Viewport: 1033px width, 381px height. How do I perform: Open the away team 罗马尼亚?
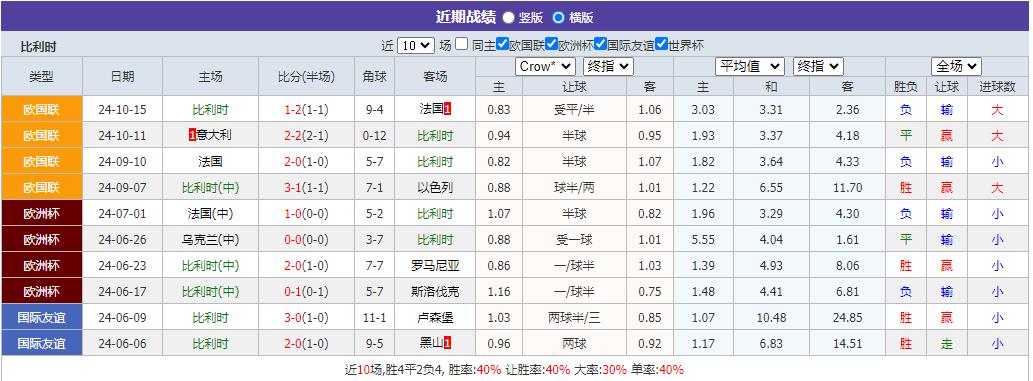435,266
